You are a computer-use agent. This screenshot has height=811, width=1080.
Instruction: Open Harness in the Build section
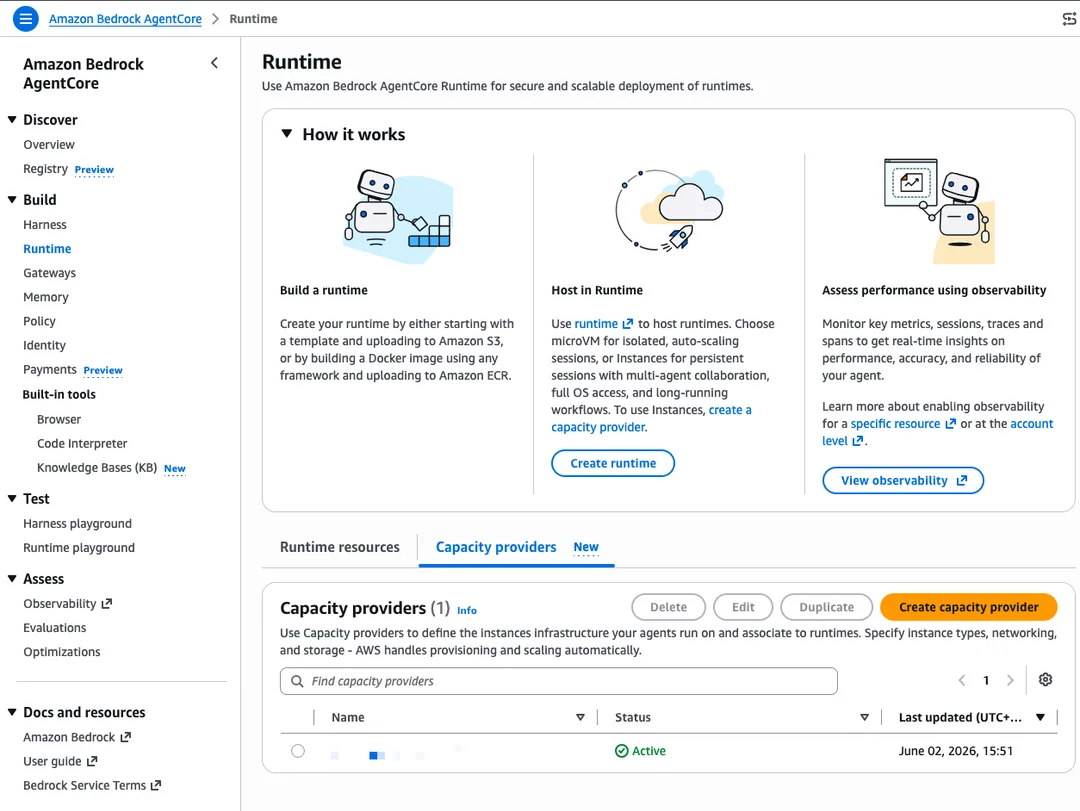pos(45,225)
